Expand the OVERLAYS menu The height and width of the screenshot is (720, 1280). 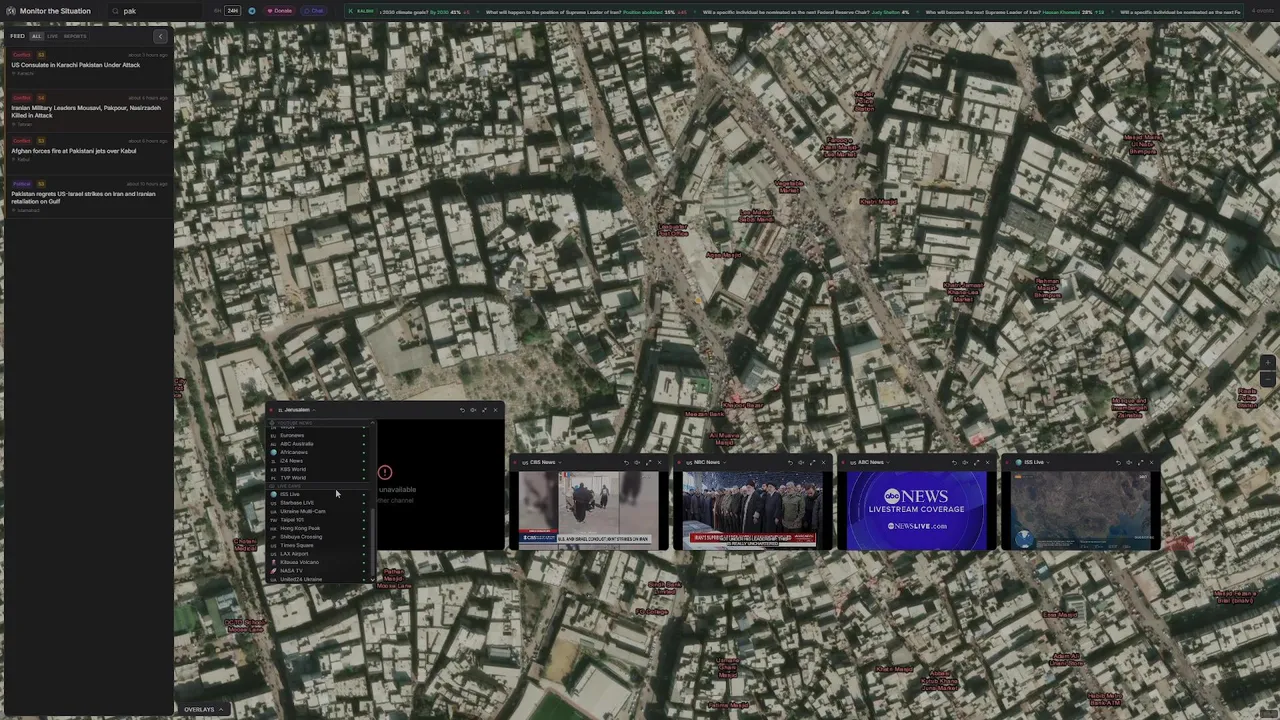203,709
